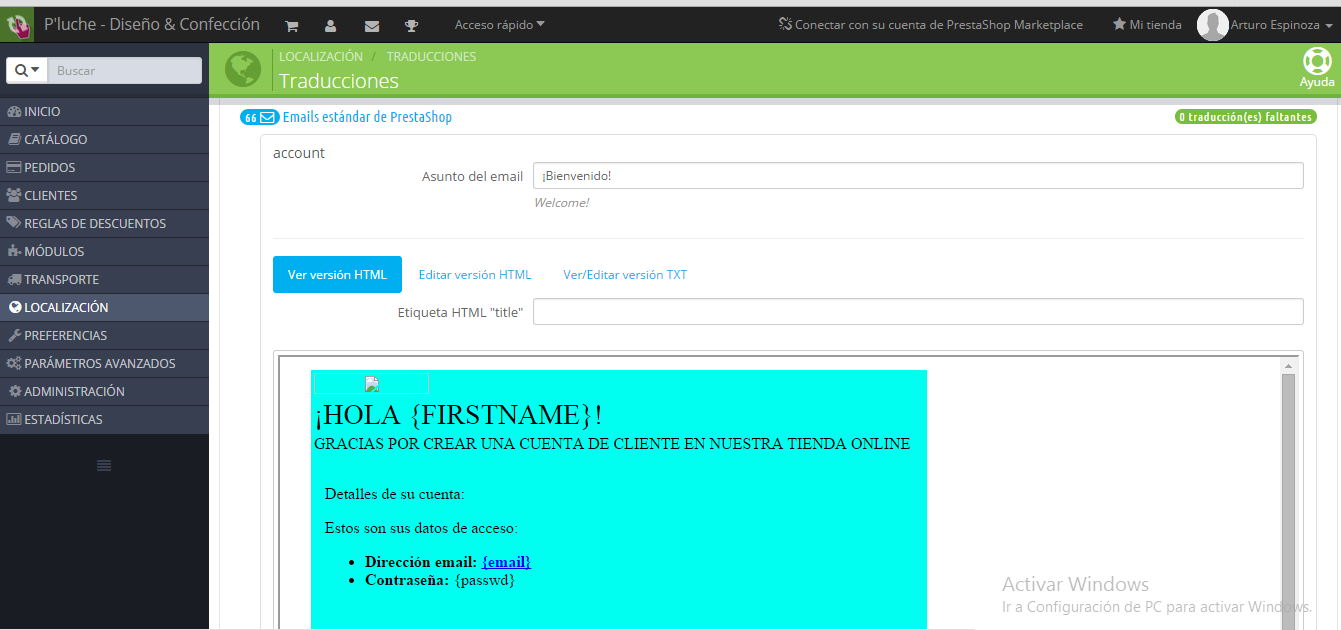Open MÓDULOS in the sidebar
1341x630 pixels.
(104, 252)
